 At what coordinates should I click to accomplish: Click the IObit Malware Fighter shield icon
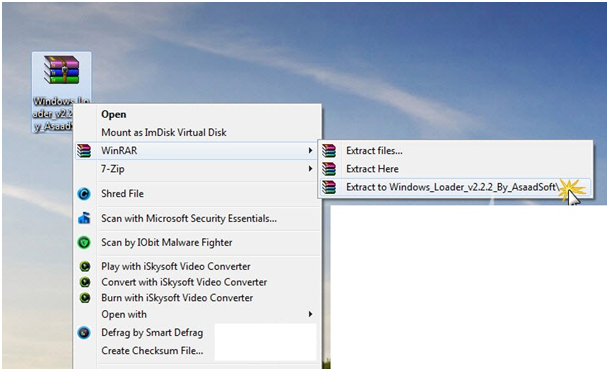(84, 243)
